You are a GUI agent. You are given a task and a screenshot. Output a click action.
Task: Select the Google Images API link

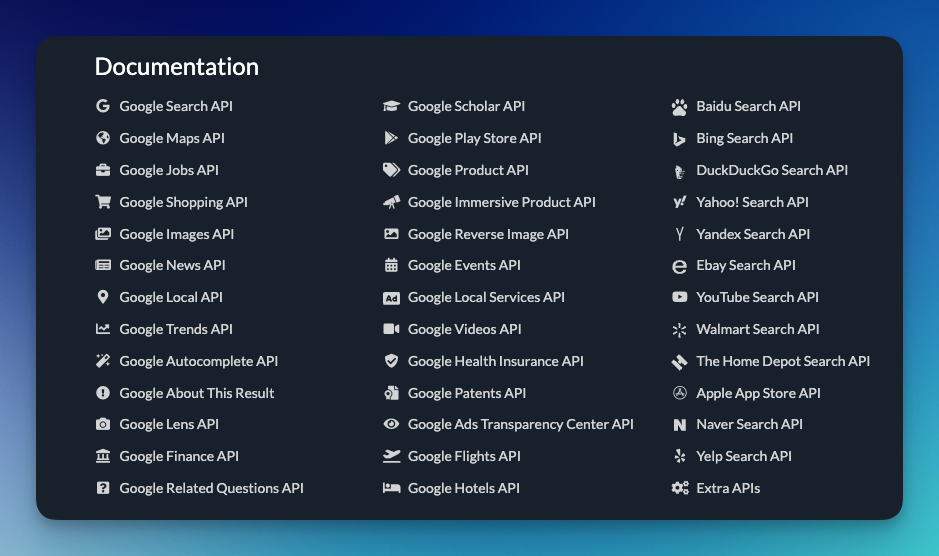click(x=177, y=234)
